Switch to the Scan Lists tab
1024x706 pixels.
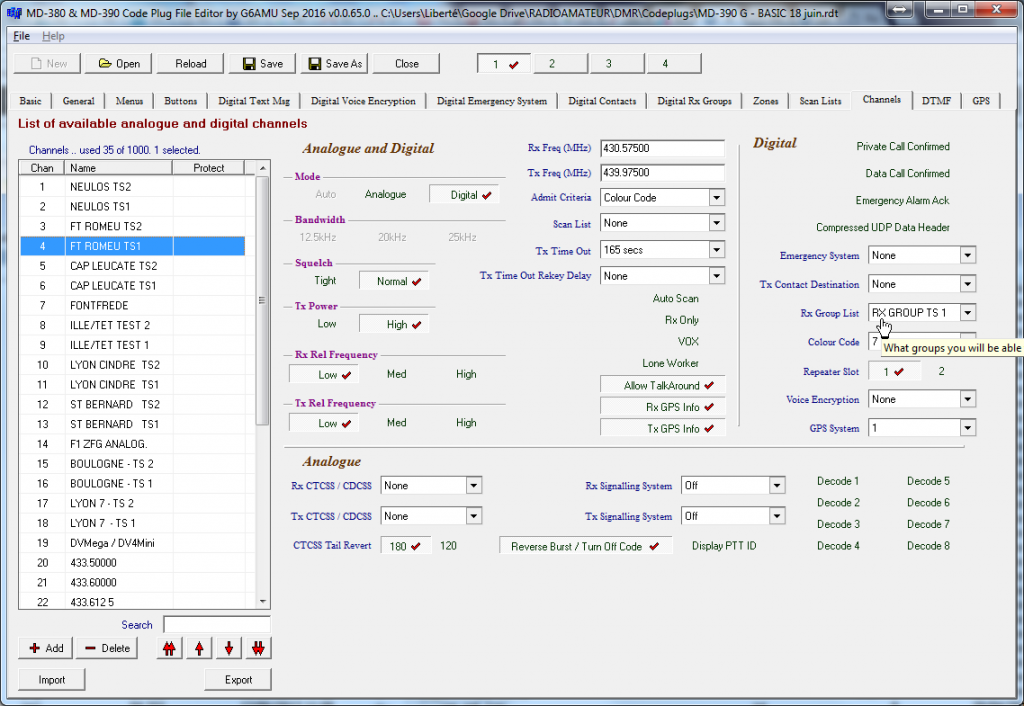pos(820,101)
